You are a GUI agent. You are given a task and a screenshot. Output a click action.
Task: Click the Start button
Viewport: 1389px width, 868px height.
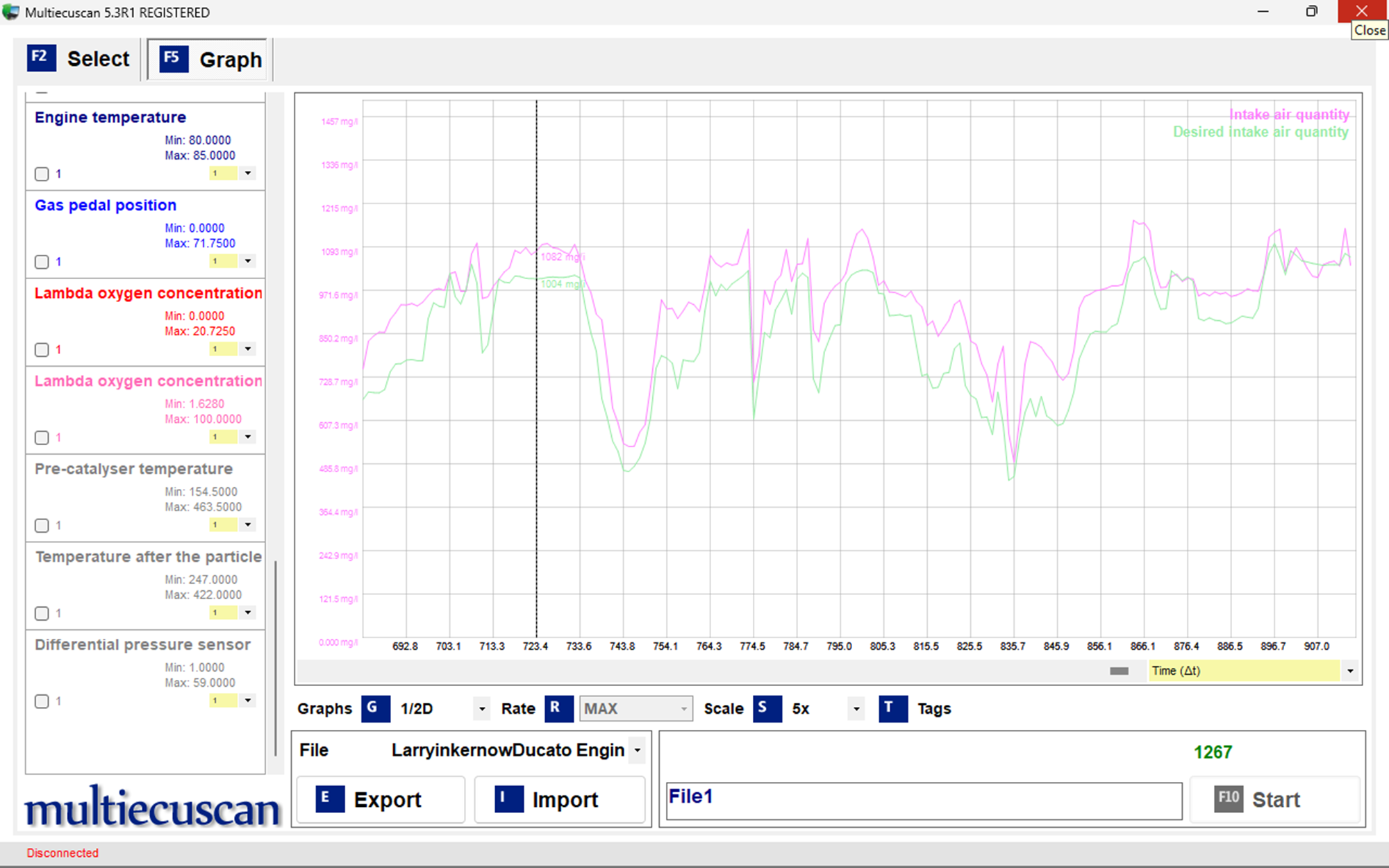1274,799
